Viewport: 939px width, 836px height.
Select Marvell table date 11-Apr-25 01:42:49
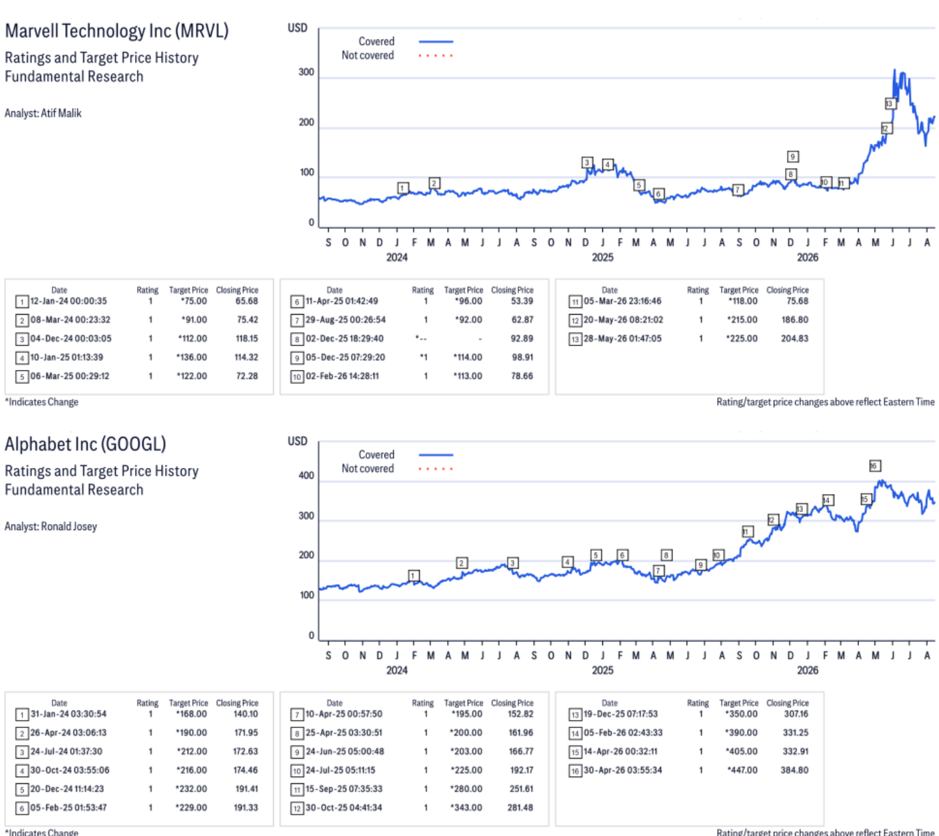341,301
